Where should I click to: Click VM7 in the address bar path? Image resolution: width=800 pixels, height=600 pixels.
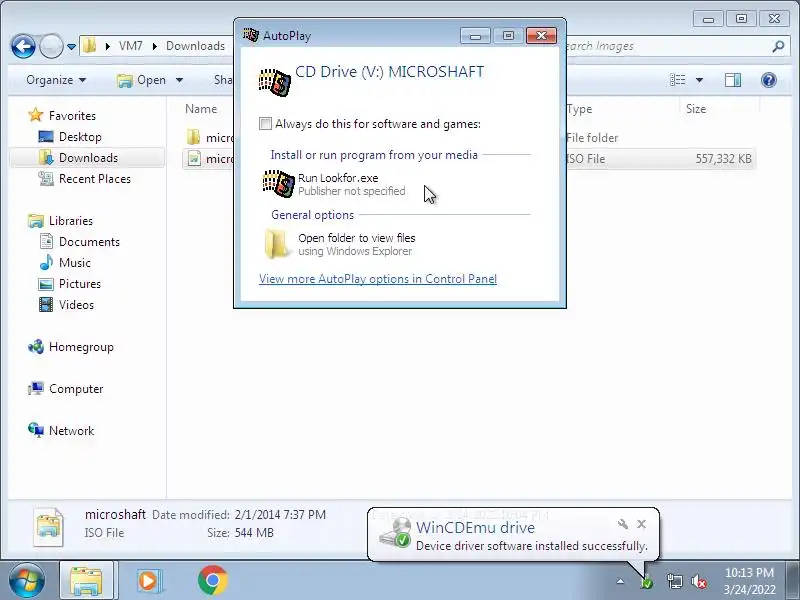tap(131, 46)
